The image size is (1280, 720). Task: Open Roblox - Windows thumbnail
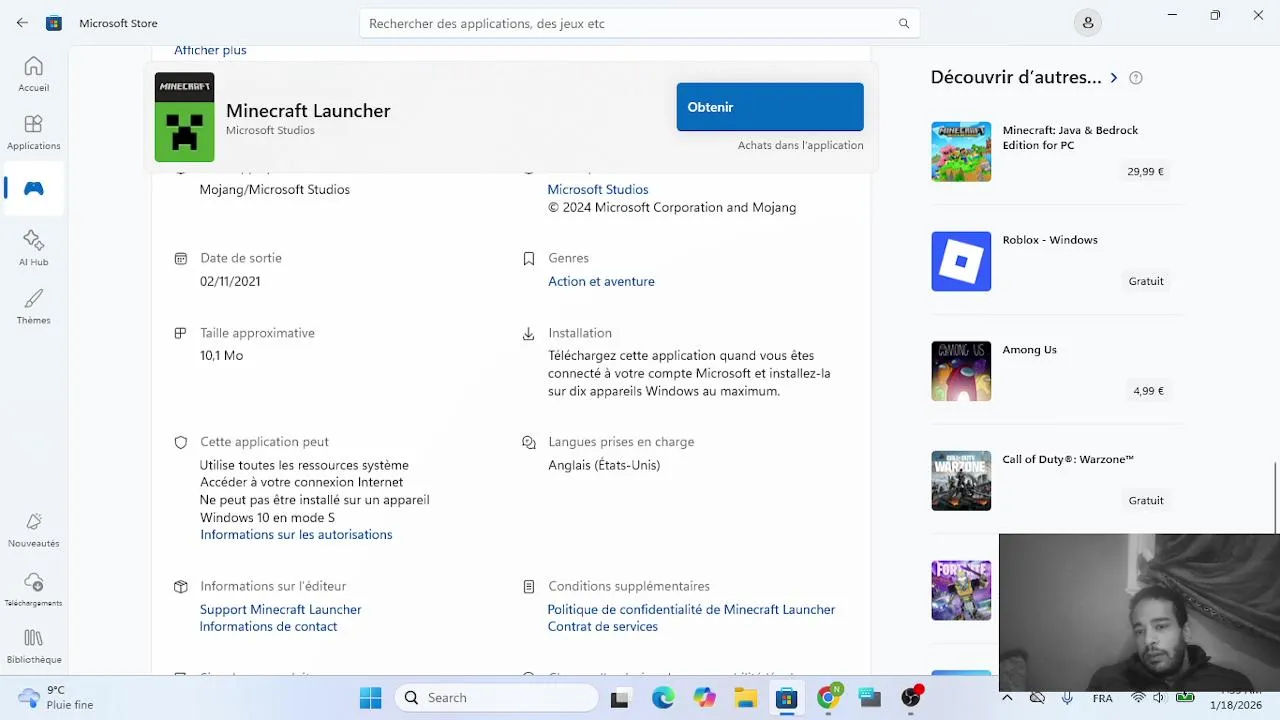[x=961, y=261]
